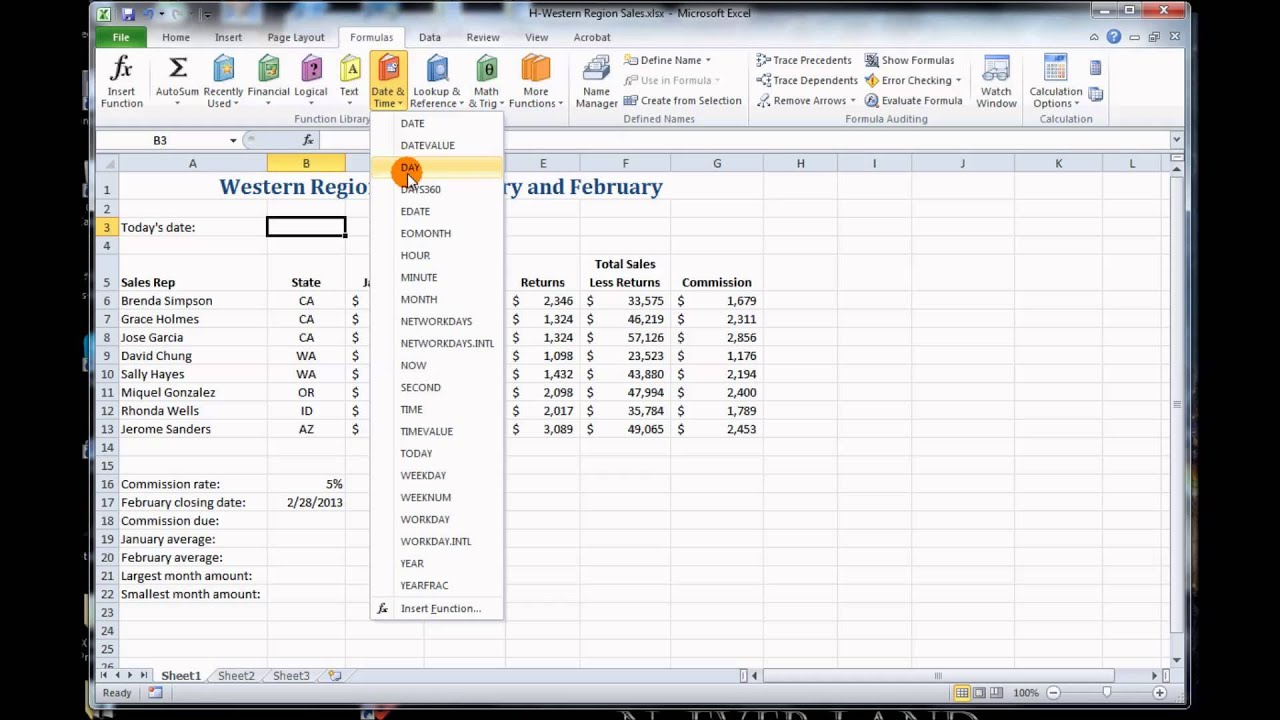
Task: Open Math & Trig functions
Action: (x=486, y=82)
